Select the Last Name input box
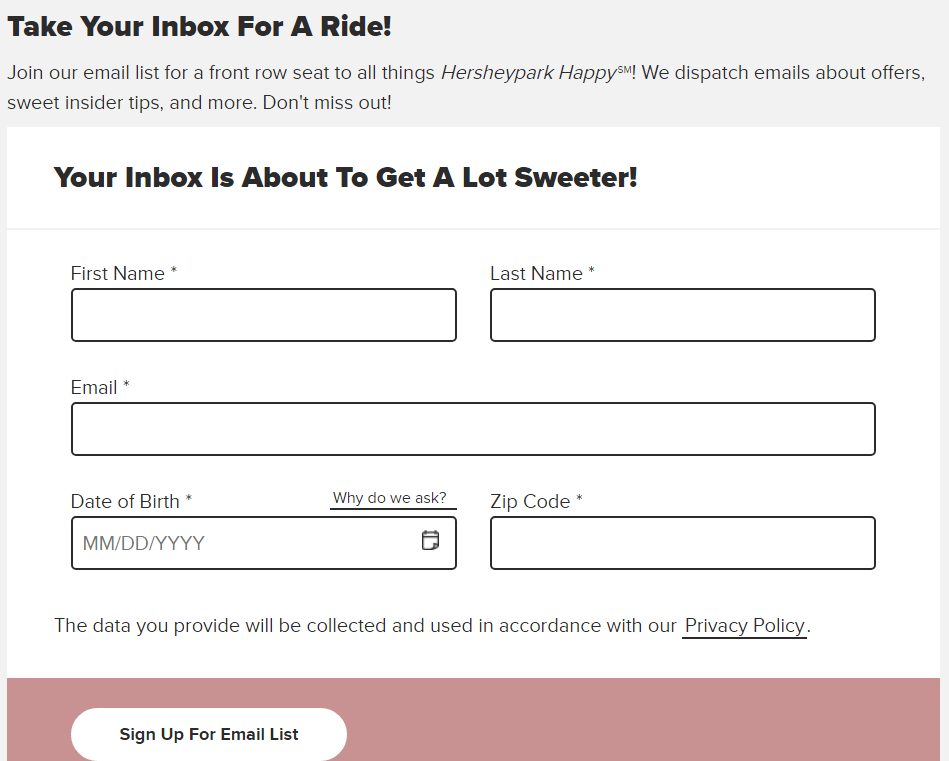Screen dimensions: 949x761 pyautogui.click(x=682, y=314)
